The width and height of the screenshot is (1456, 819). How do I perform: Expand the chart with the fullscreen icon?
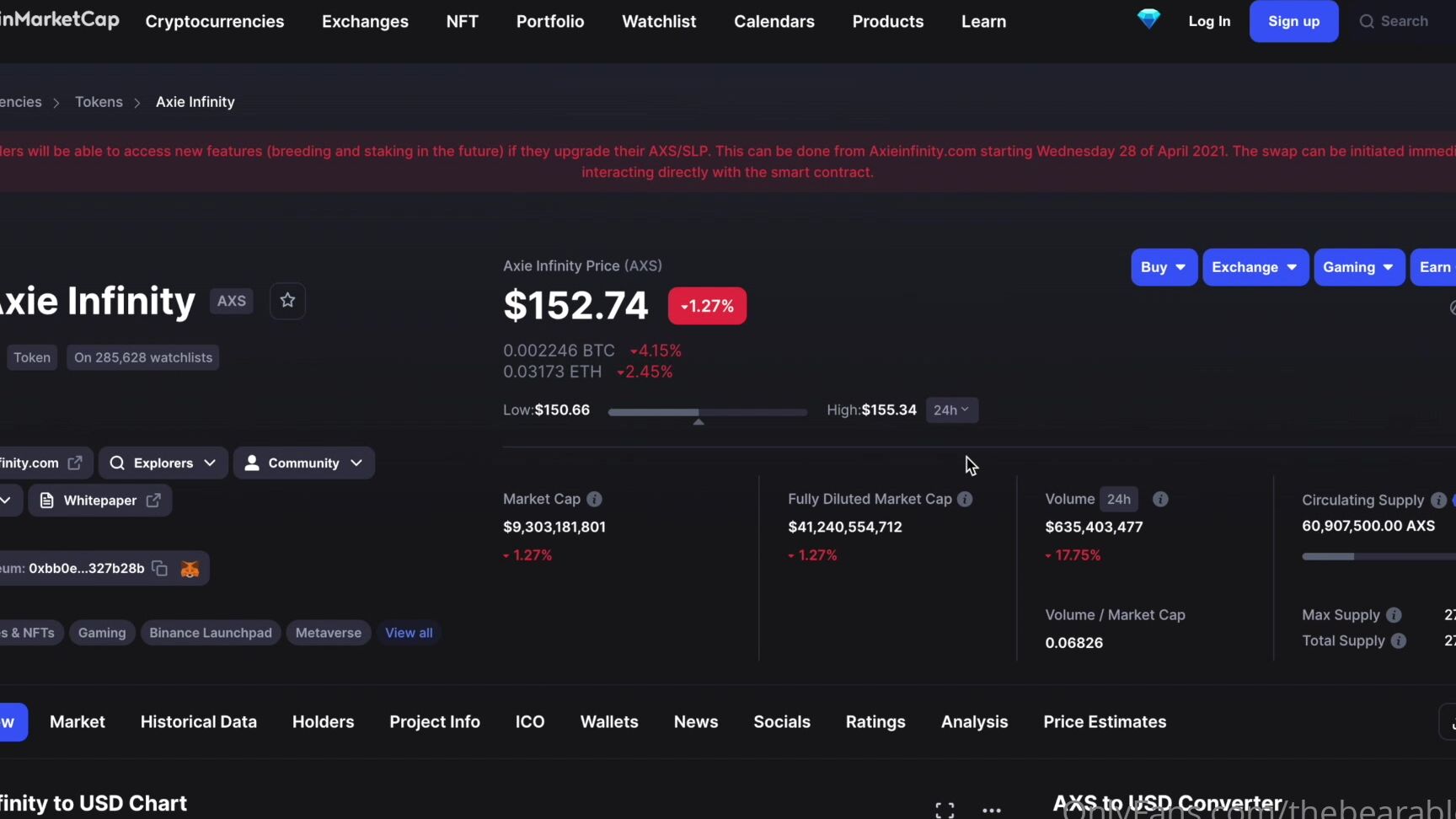(x=943, y=809)
